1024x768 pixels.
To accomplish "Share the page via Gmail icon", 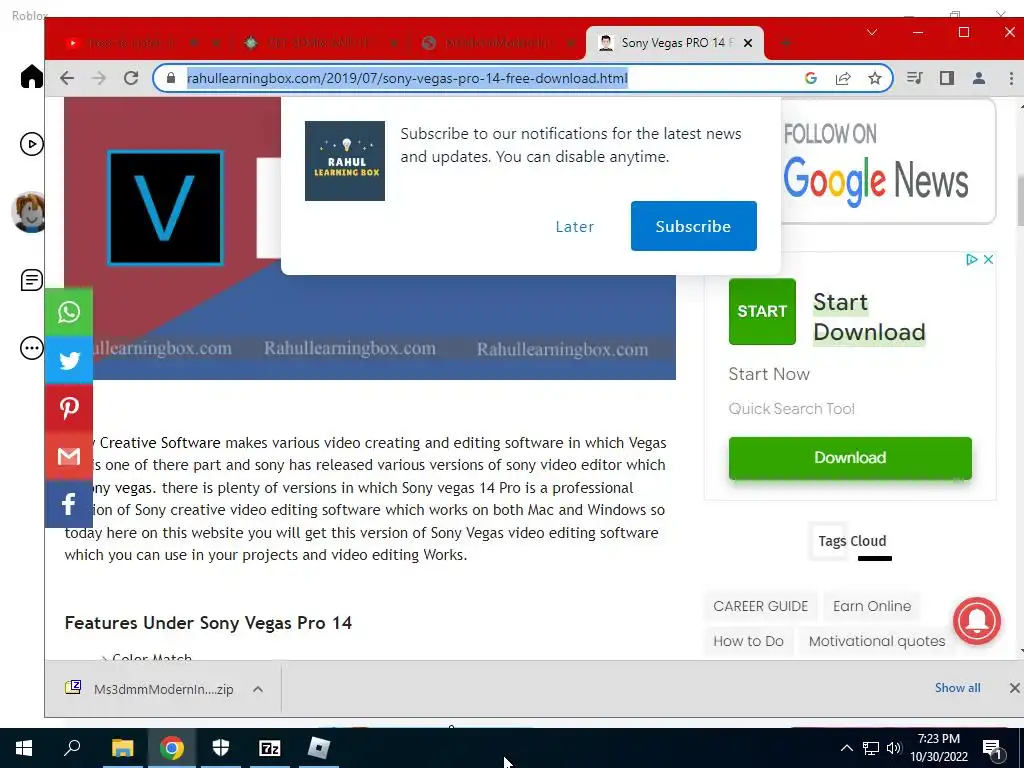I will pyautogui.click(x=69, y=456).
